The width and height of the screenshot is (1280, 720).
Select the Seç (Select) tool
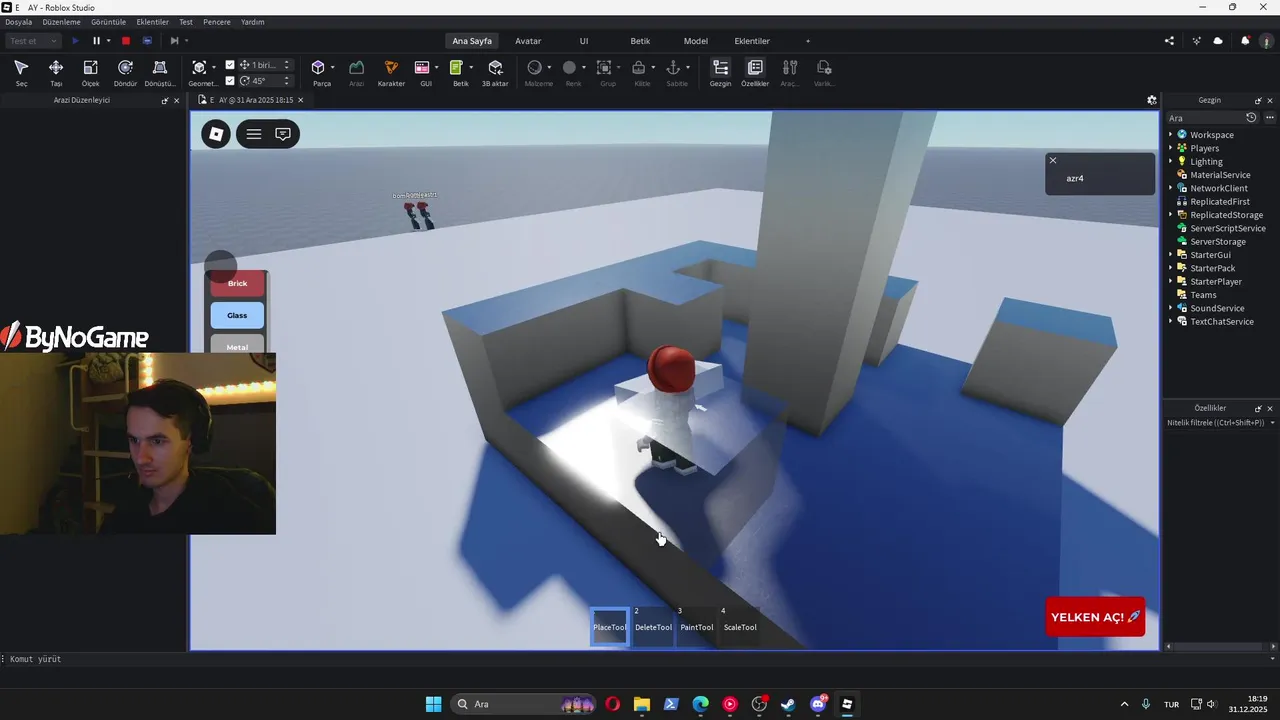21,72
